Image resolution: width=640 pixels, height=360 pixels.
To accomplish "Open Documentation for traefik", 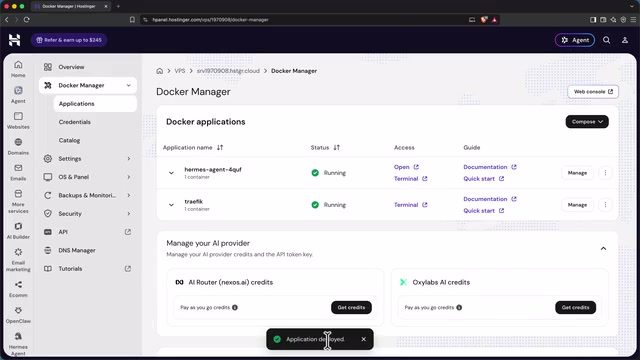I will tap(490, 199).
